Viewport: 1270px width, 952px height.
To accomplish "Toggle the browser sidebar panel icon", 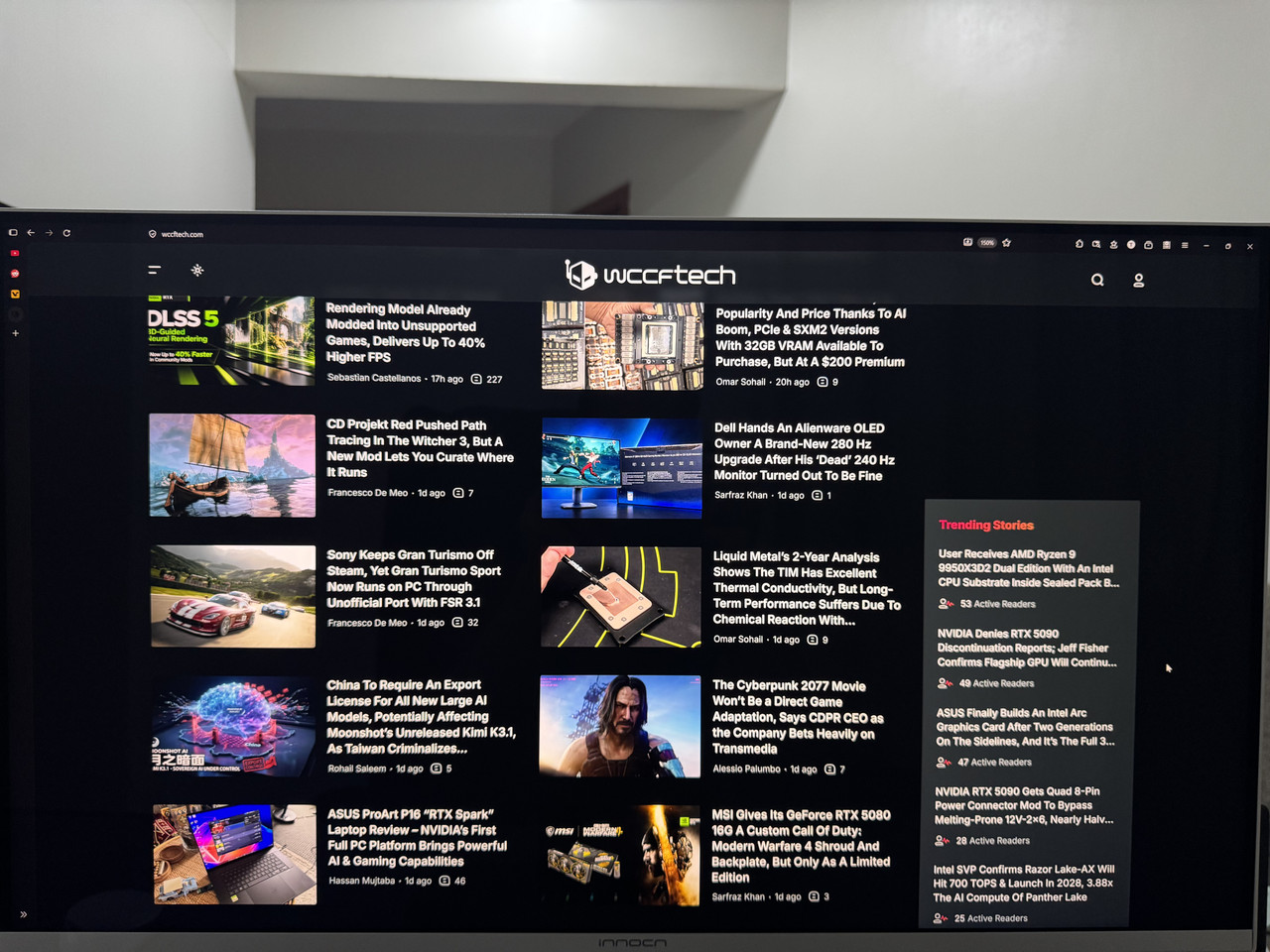I will 13,233.
